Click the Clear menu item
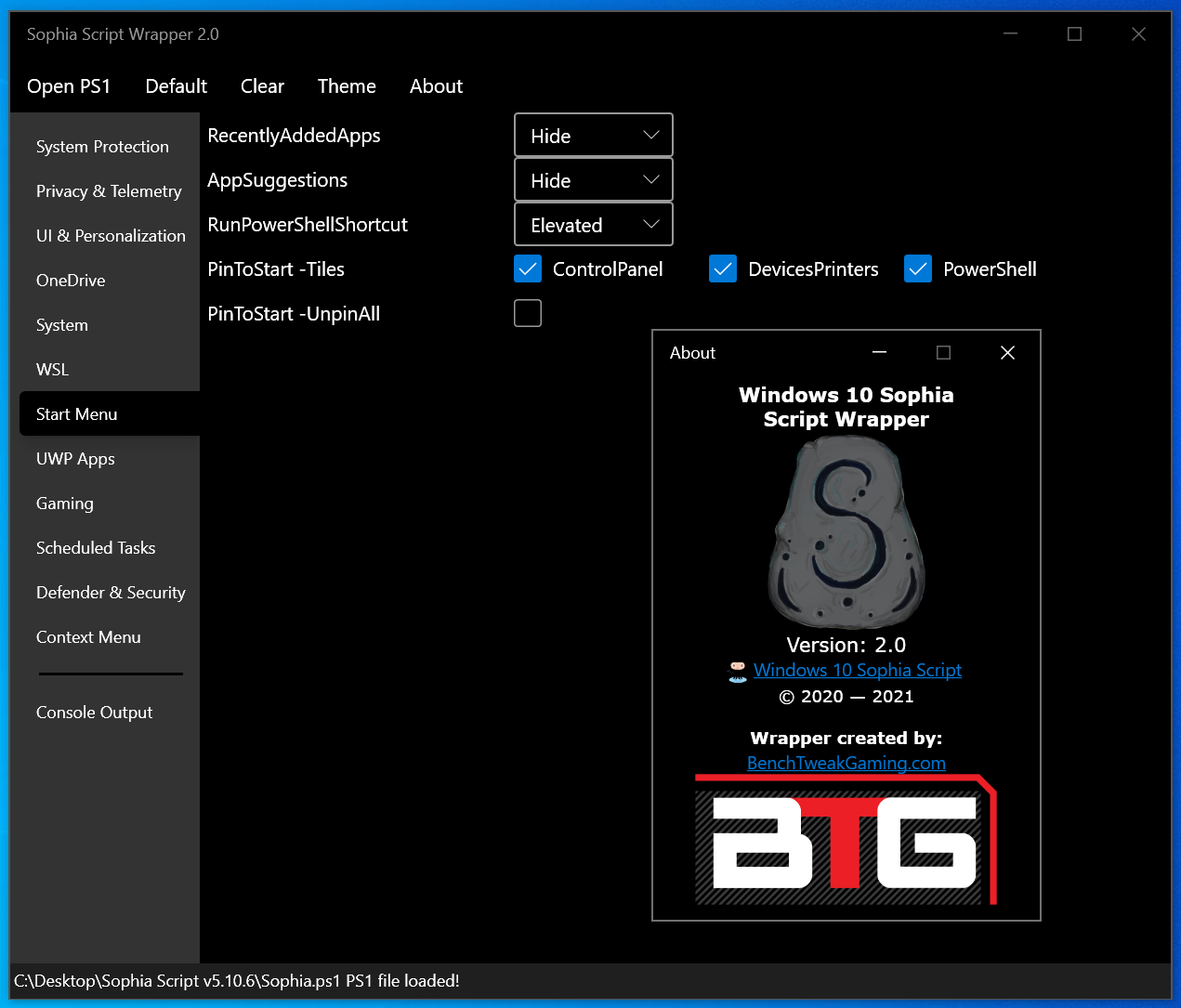Image resolution: width=1181 pixels, height=1008 pixels. tap(263, 86)
